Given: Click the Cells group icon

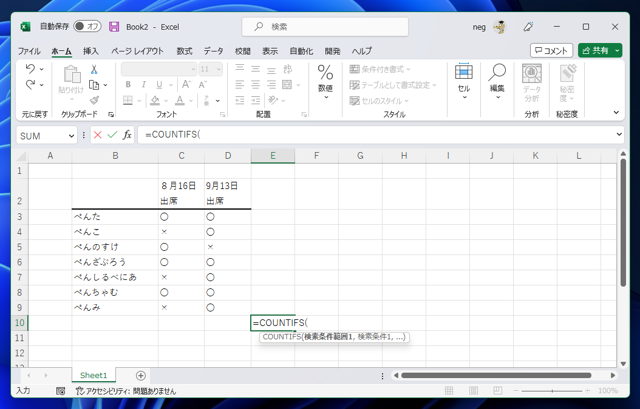Looking at the screenshot, I should 464,72.
